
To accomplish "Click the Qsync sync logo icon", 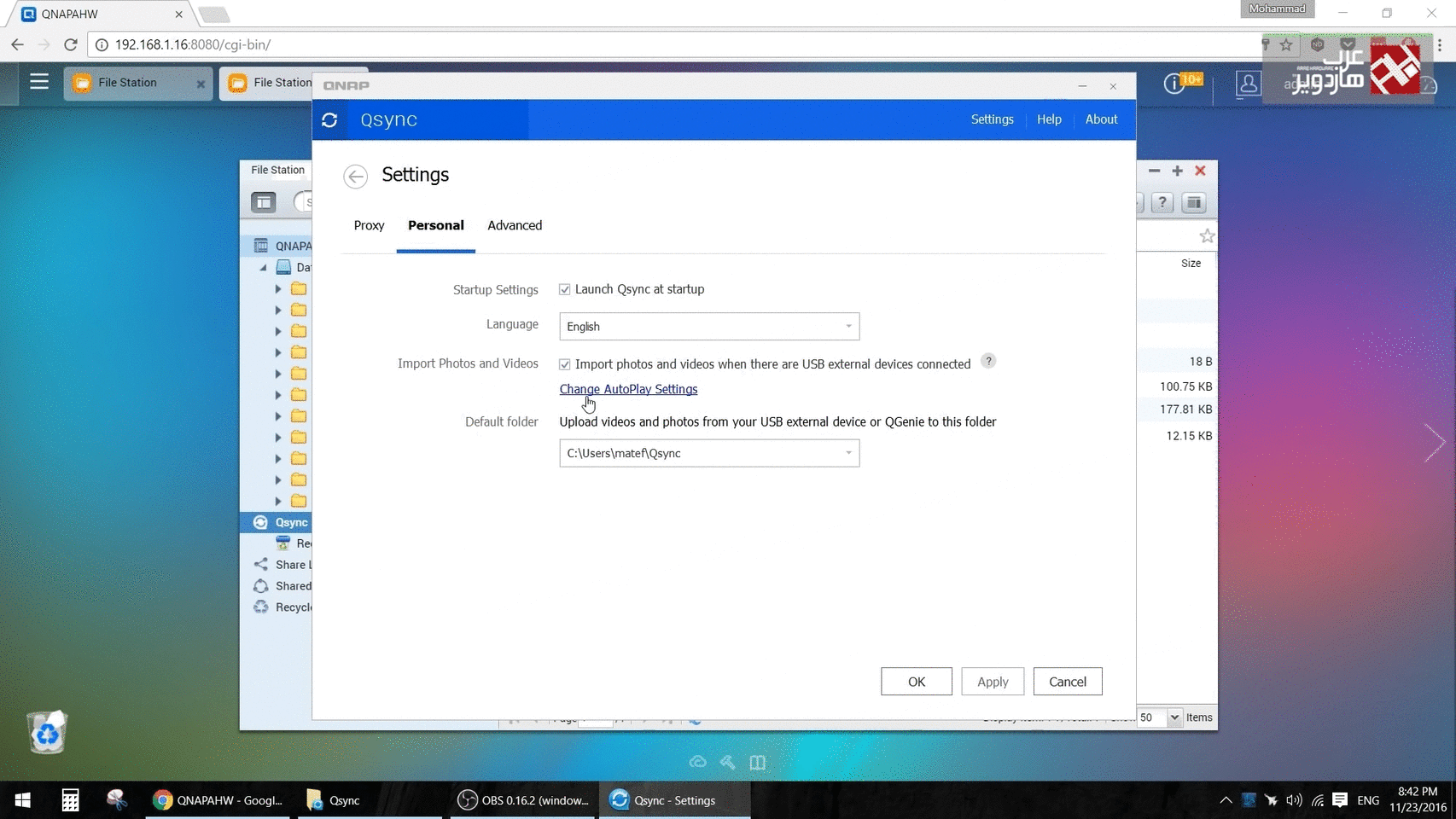I will [x=330, y=120].
